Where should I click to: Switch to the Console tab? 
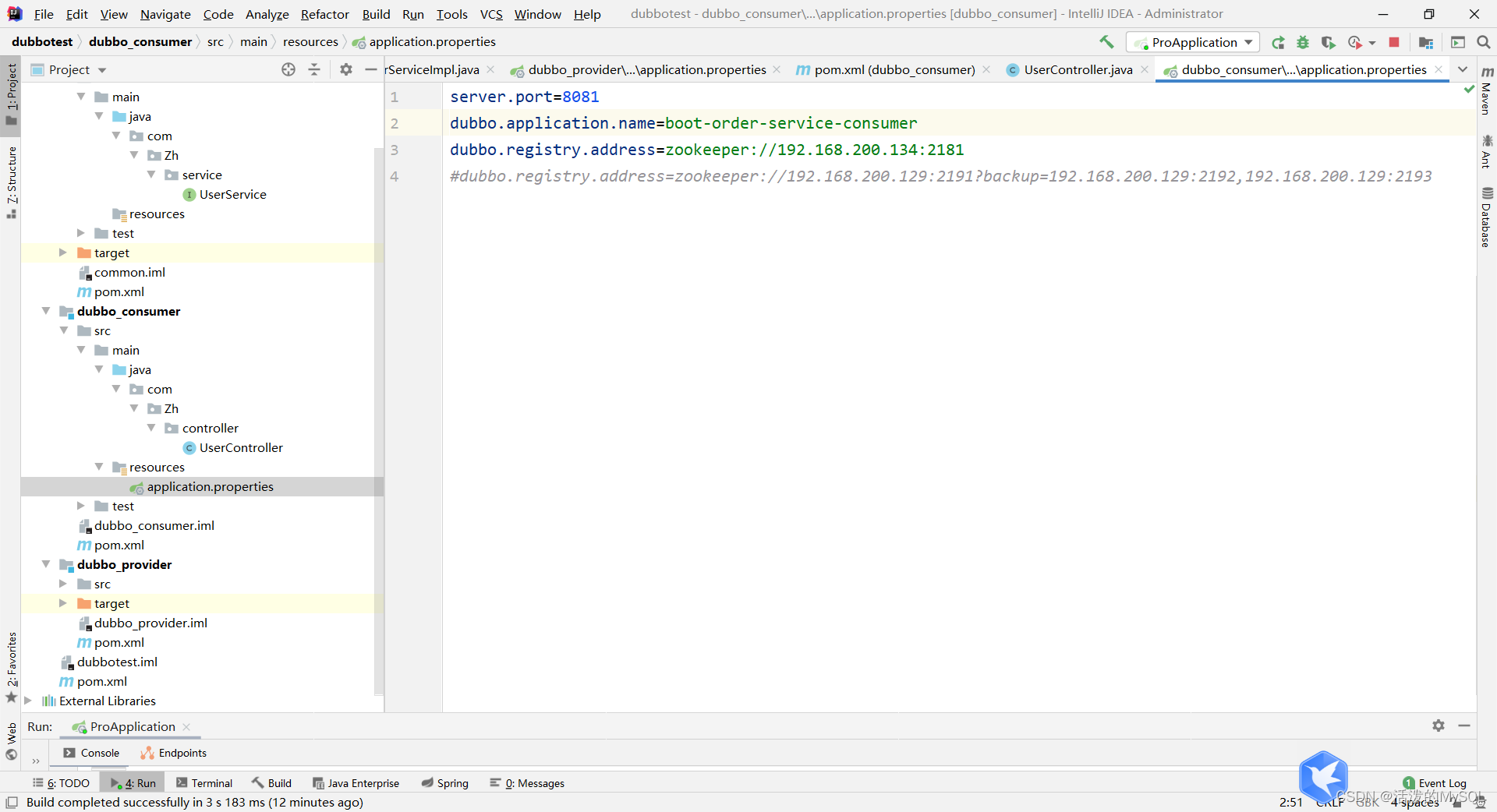(92, 753)
